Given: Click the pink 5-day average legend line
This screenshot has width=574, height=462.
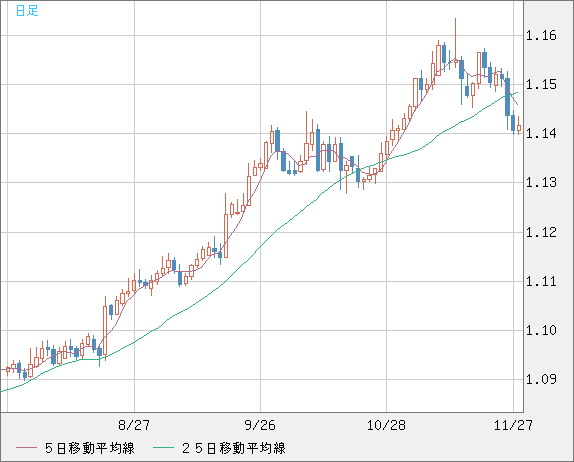Looking at the screenshot, I should [x=26, y=448].
